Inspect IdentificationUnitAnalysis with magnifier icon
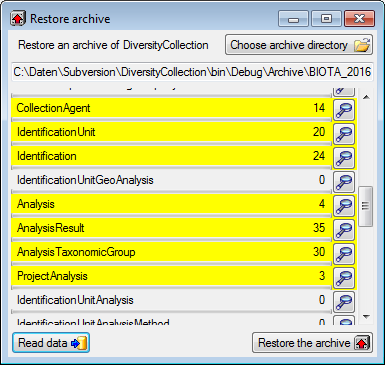Viewport: 385px width, 365px height. point(344,302)
